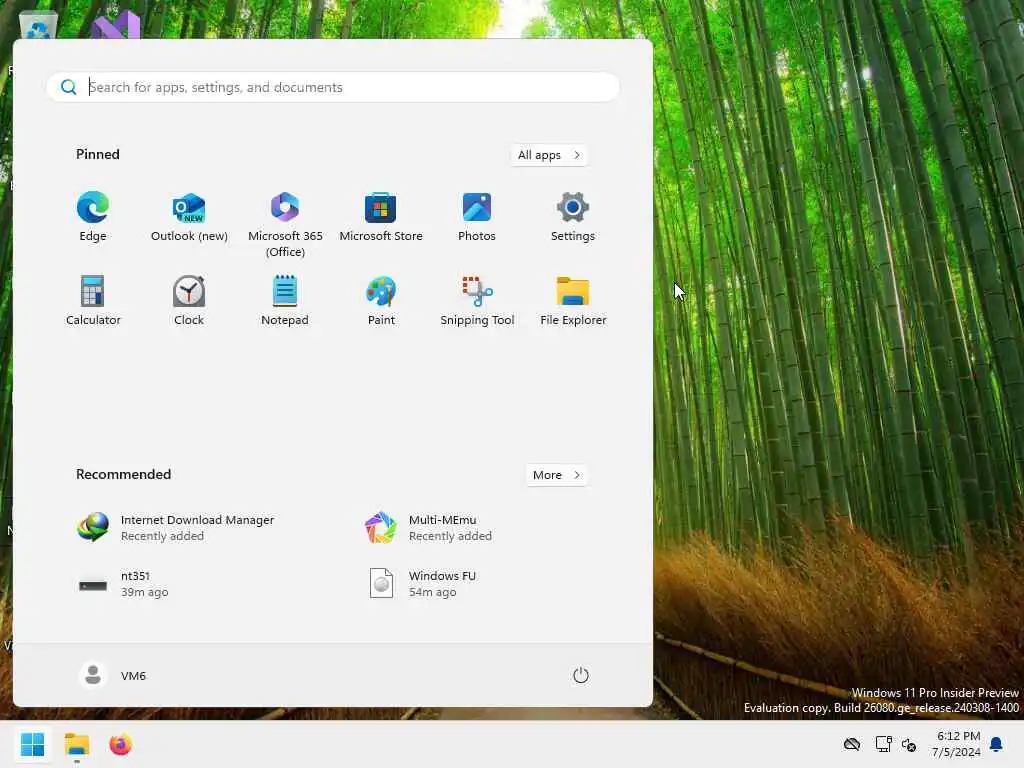Open the VM6 user account menu
Viewport: 1024px width, 768px height.
pos(112,675)
